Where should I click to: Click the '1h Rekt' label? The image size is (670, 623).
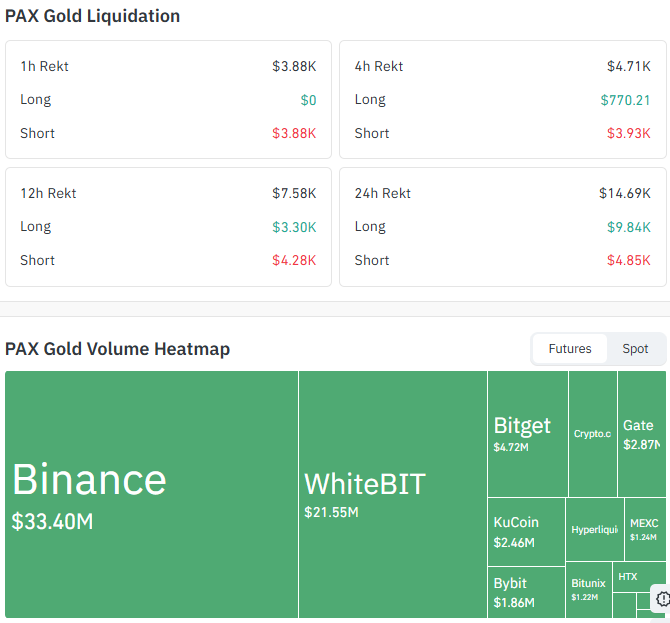pyautogui.click(x=44, y=66)
